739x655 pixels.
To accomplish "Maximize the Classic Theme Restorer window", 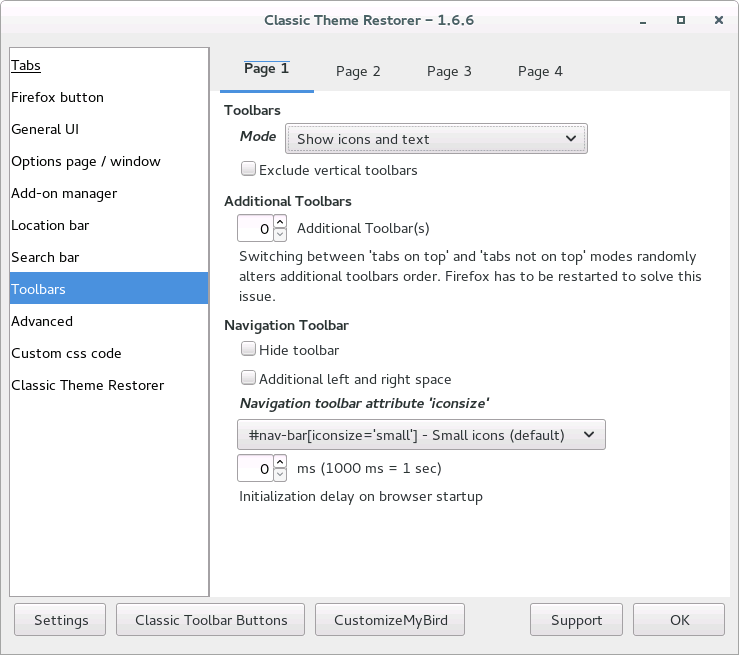I will (x=681, y=20).
